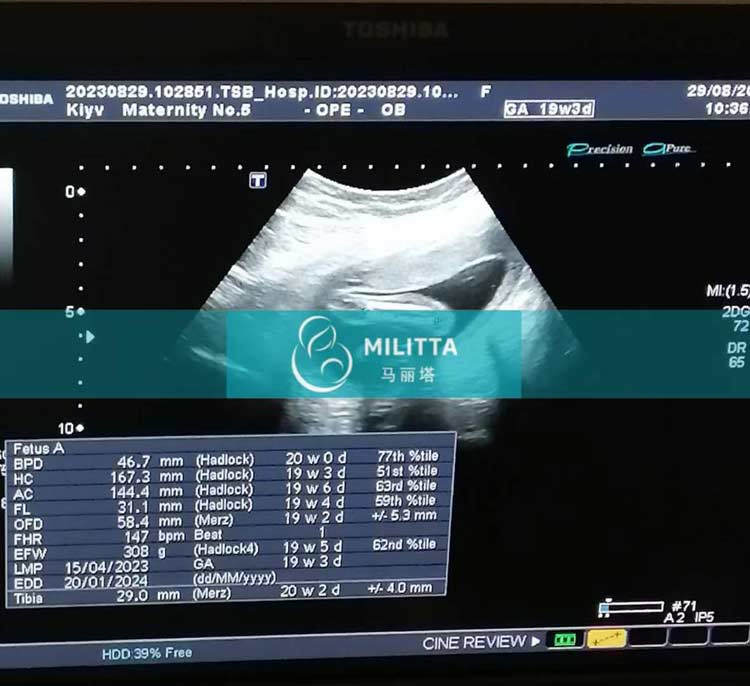
Task: Click the OB exam type label
Action: [x=393, y=110]
